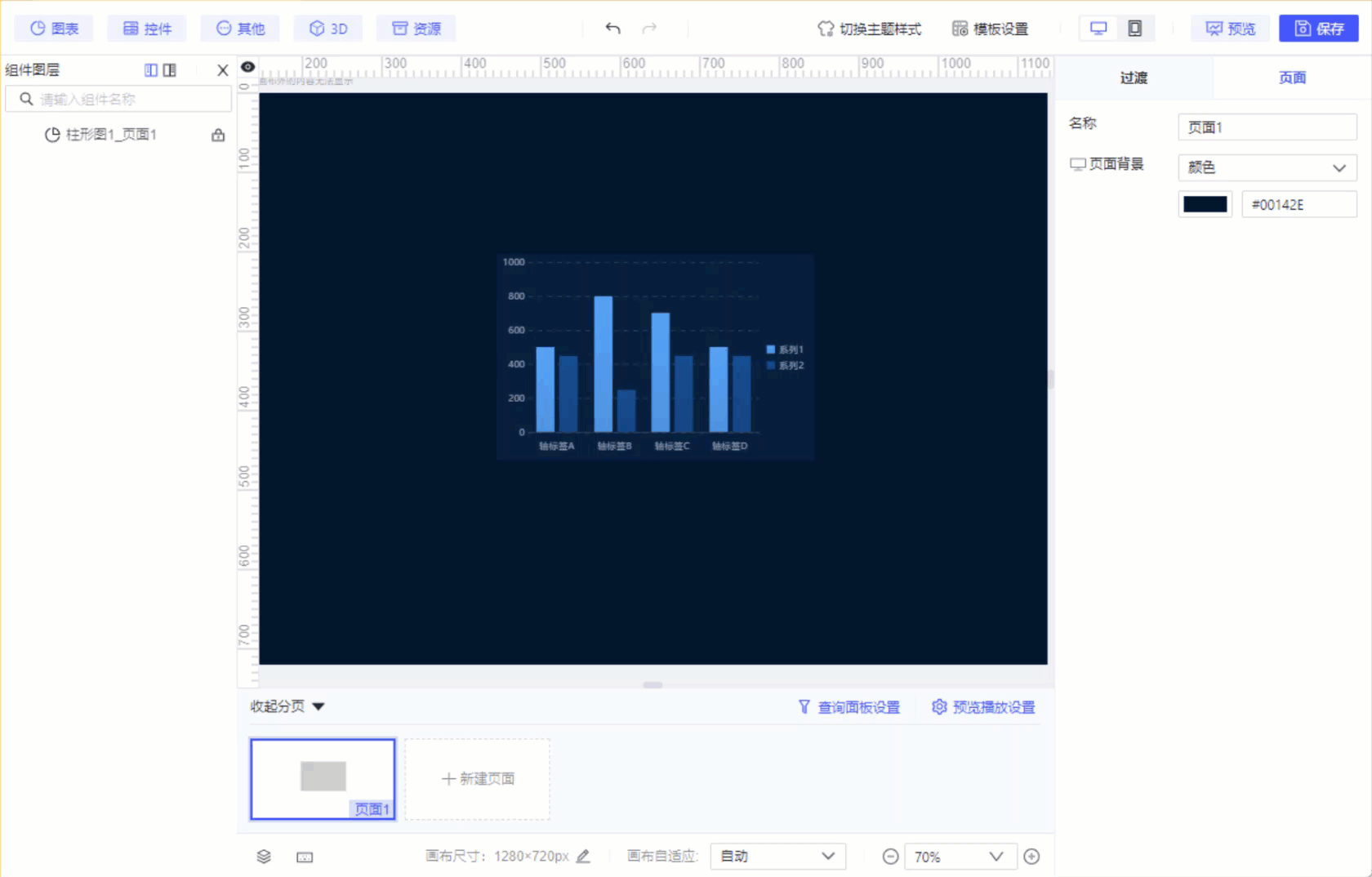Click the dark blue background color swatch

1205,204
